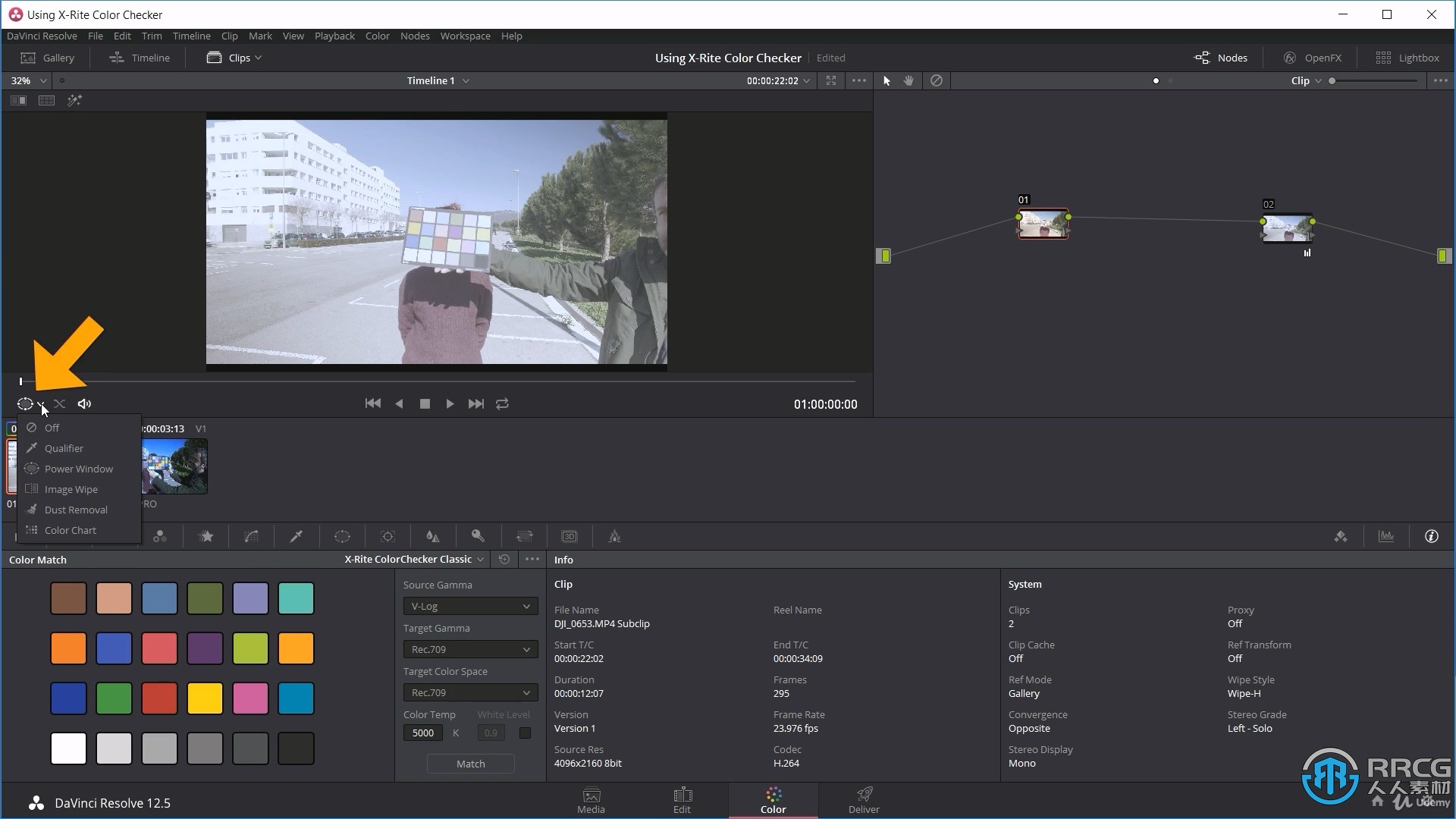
Task: Choose Image Wipe menu entry
Action: (x=79, y=489)
